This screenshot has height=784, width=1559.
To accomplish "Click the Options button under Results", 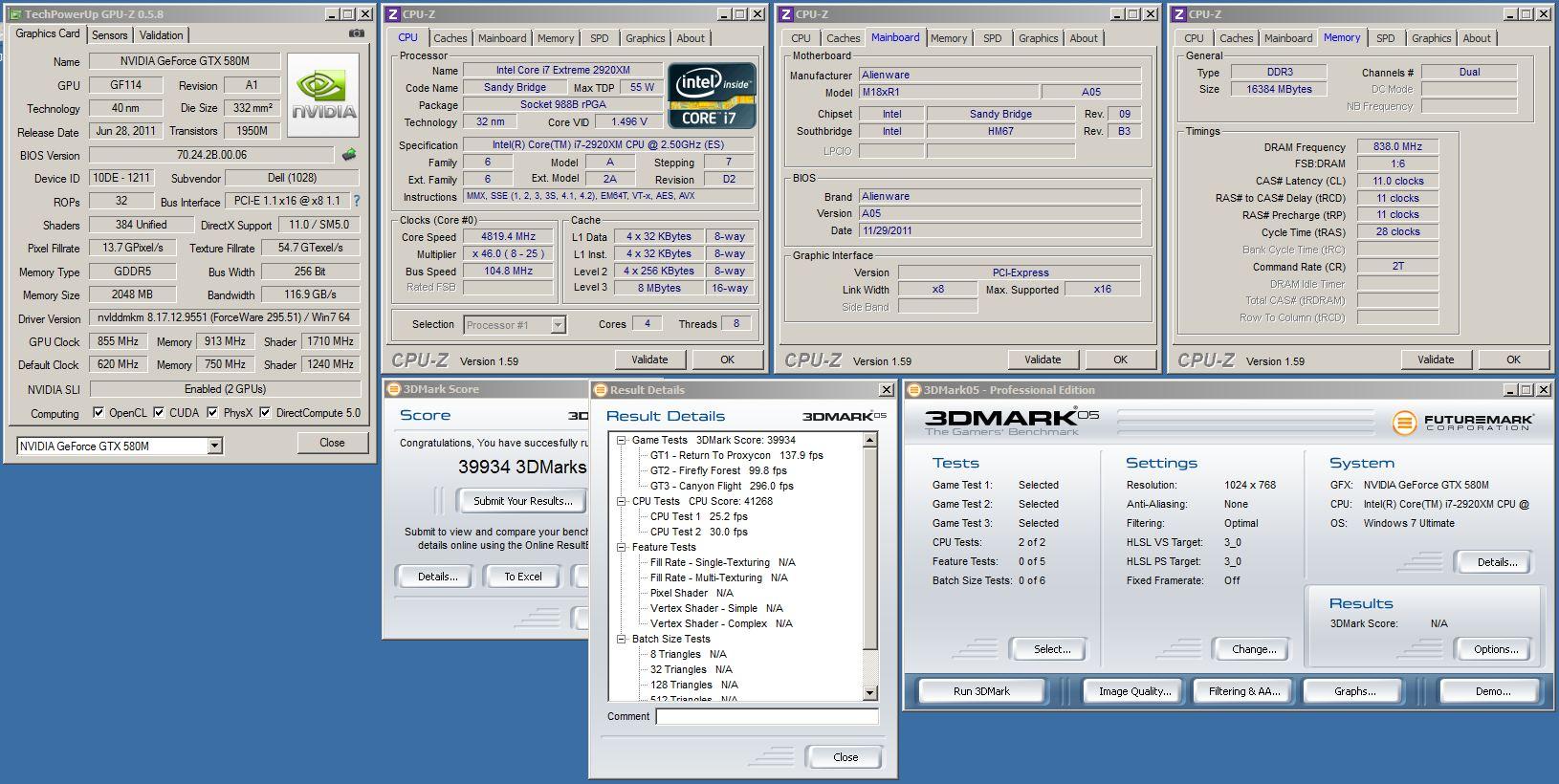I will (x=1495, y=649).
